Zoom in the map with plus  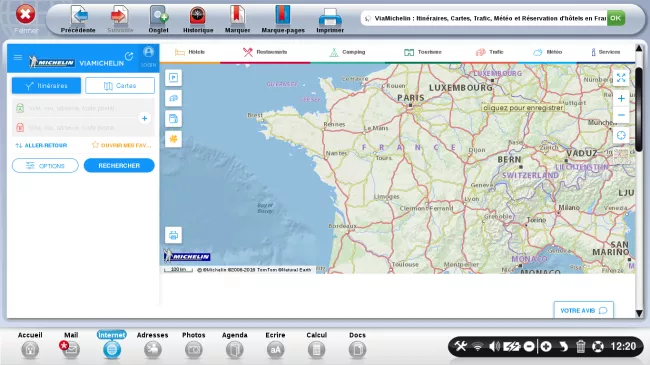click(x=621, y=99)
